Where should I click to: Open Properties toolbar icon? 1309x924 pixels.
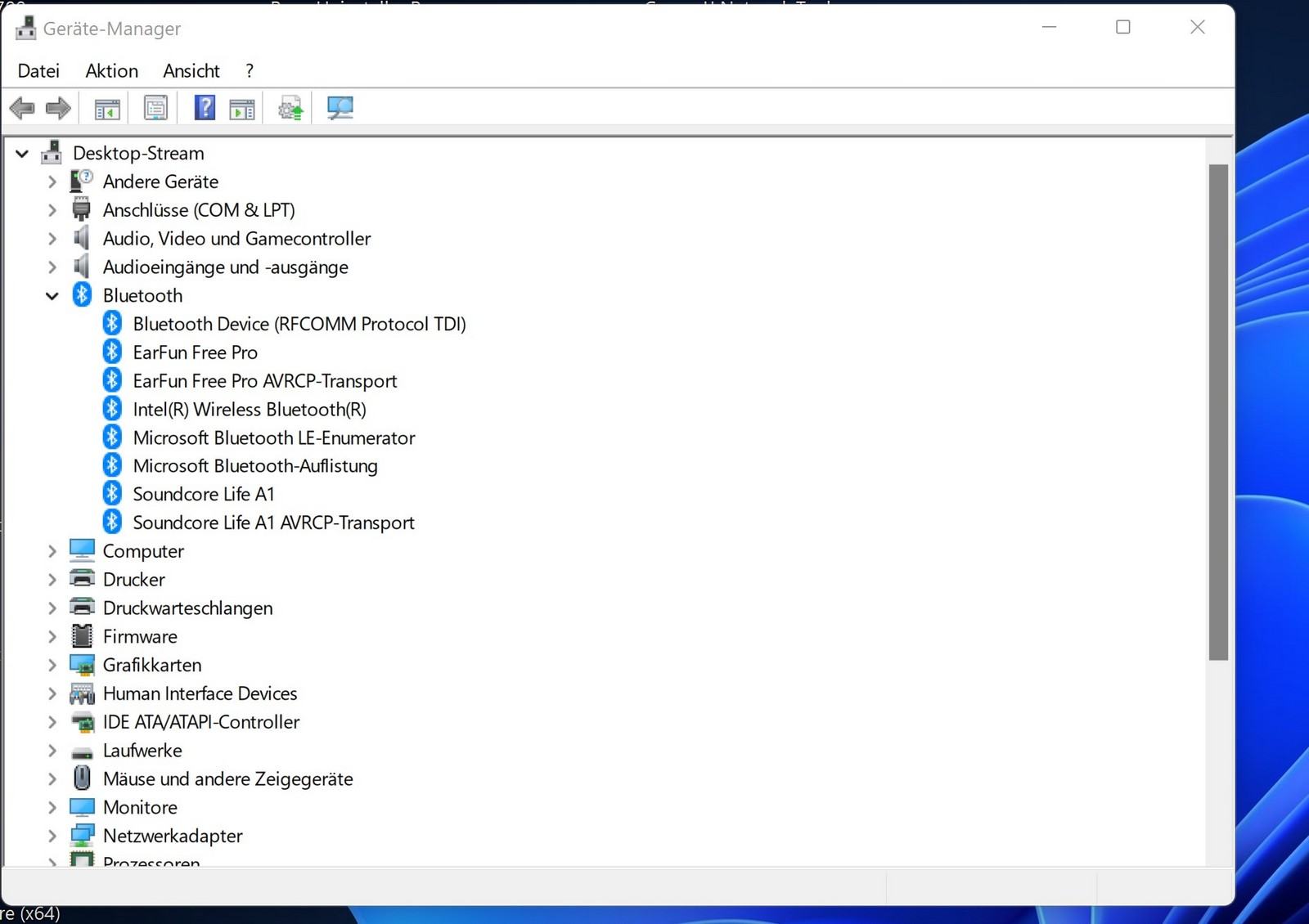(155, 108)
